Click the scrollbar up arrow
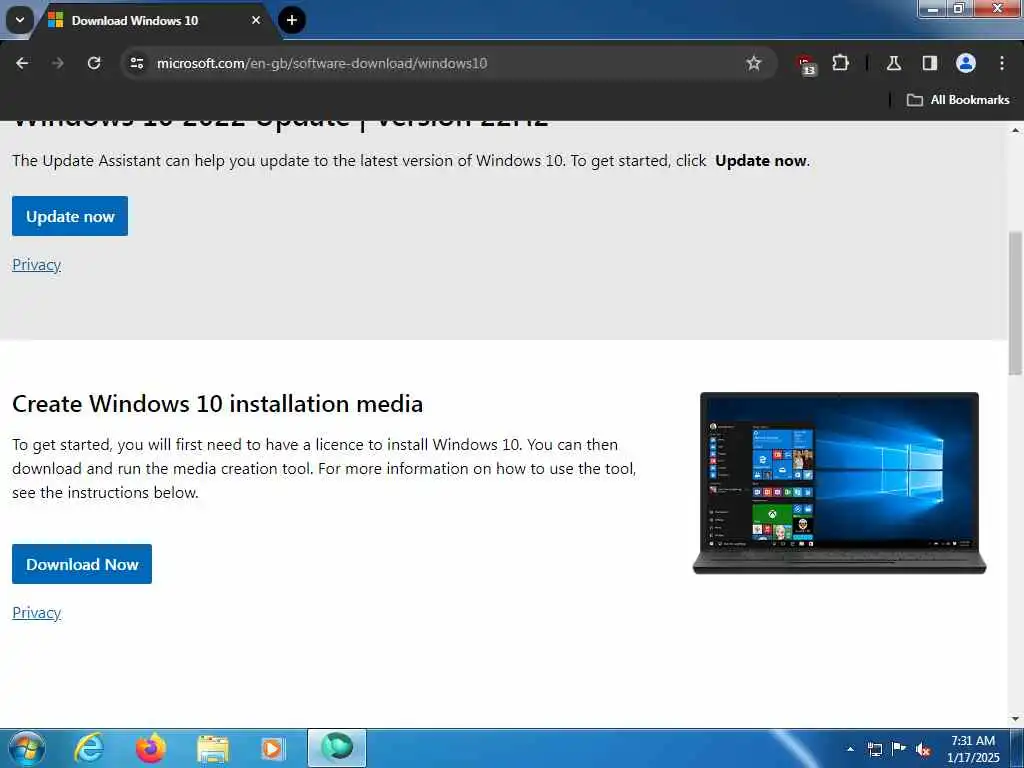The width and height of the screenshot is (1024, 768). (1015, 130)
